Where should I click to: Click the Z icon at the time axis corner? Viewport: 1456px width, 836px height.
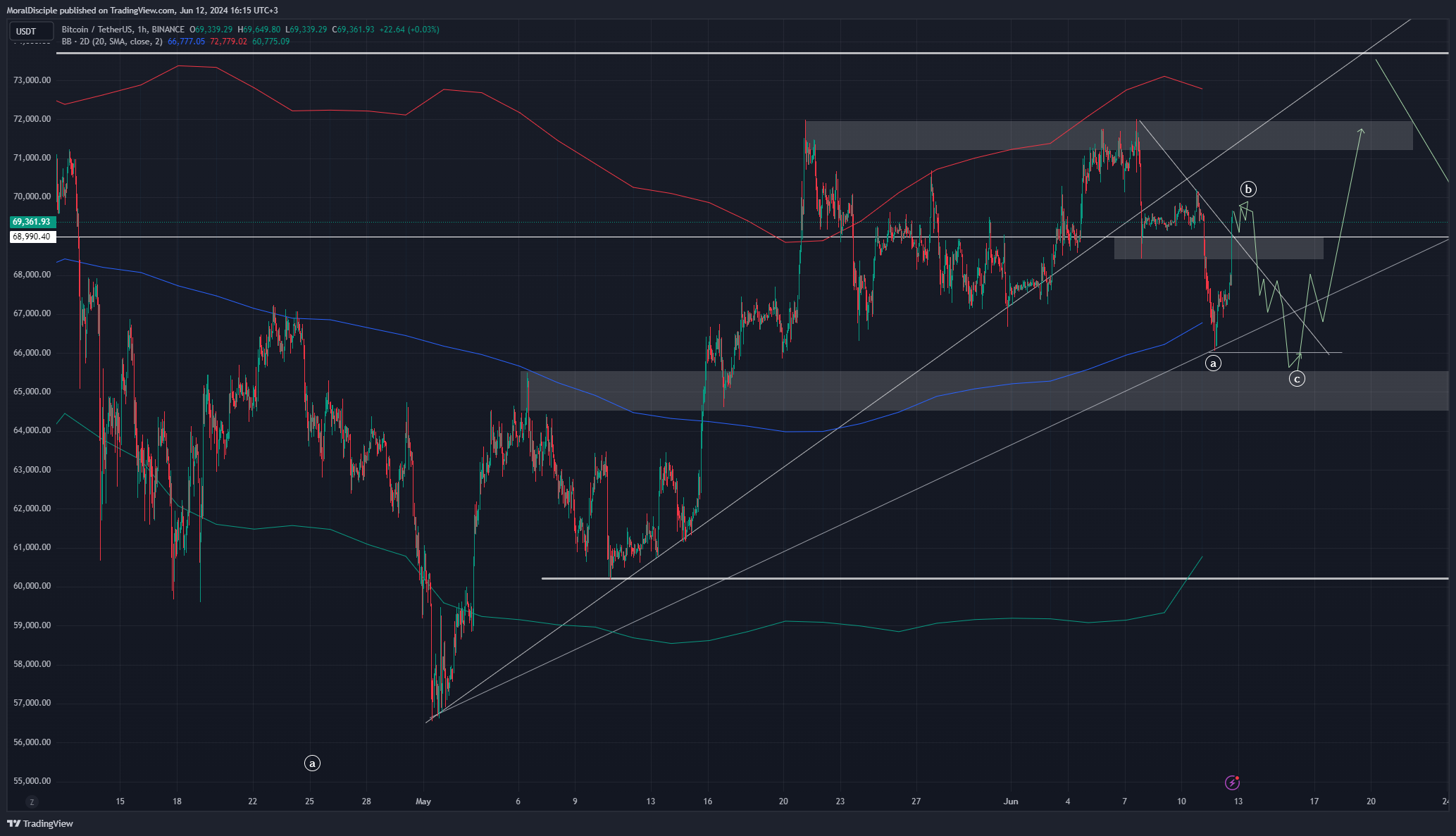click(31, 801)
